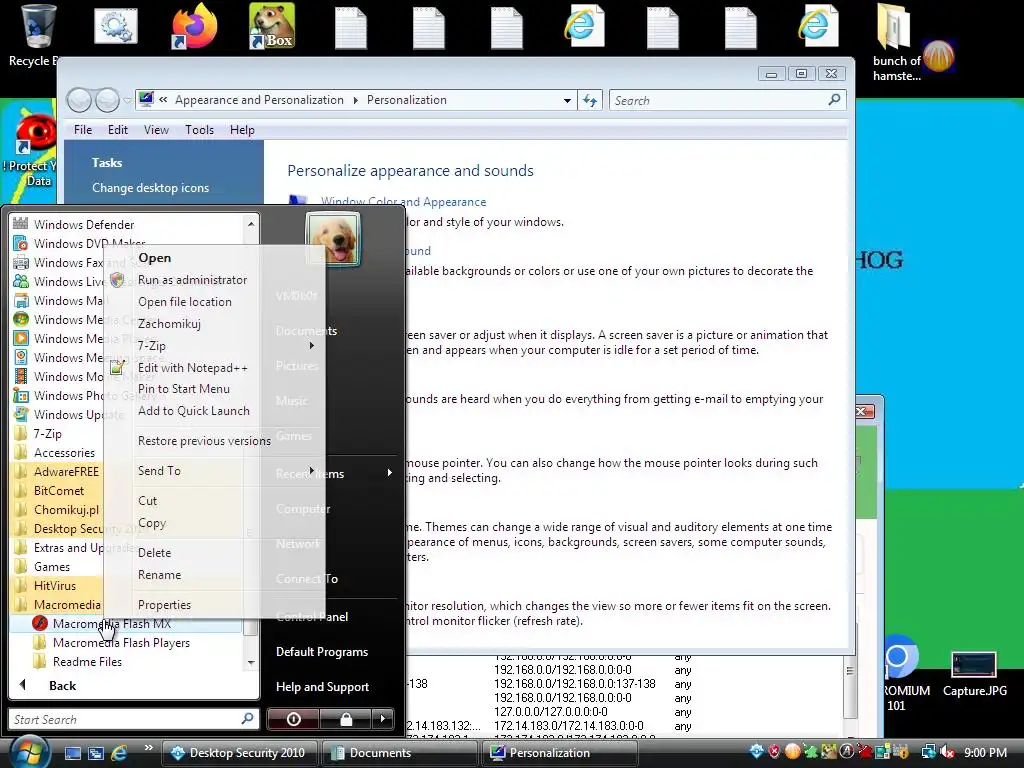Viewport: 1024px width, 768px height.
Task: Click the Switch between windows icon
Action: [96, 753]
